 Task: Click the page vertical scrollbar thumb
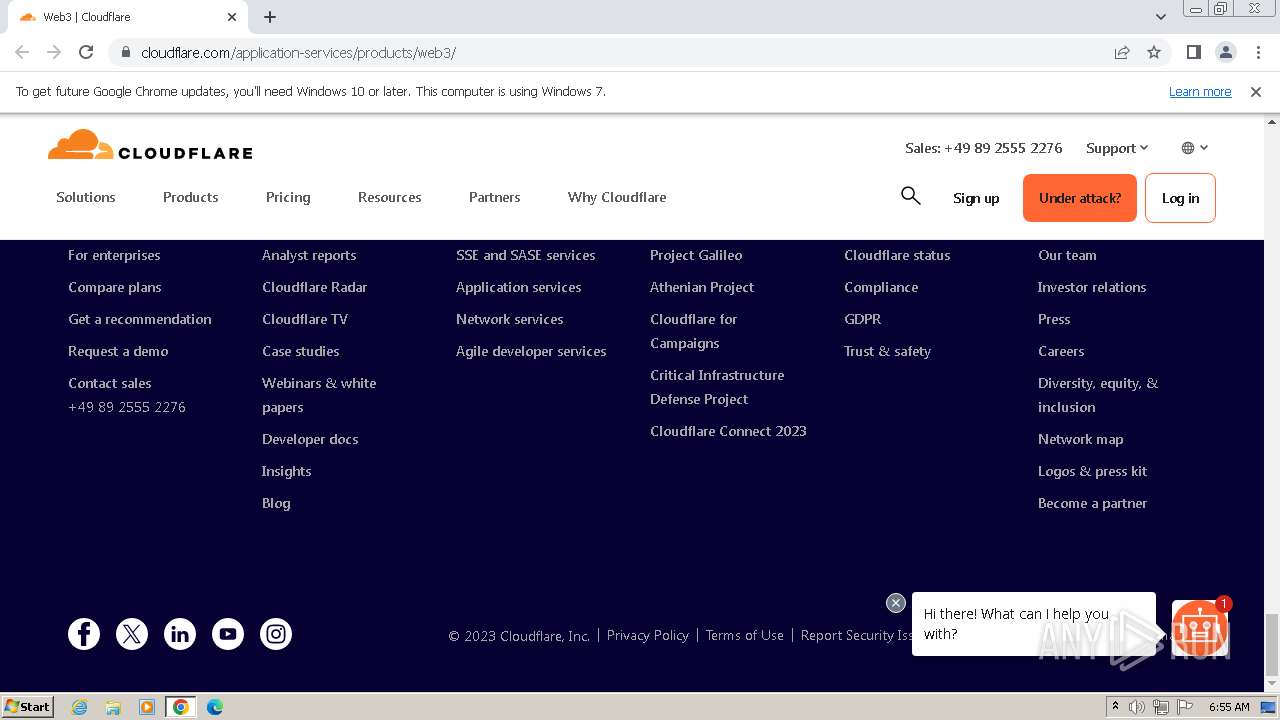click(1272, 646)
